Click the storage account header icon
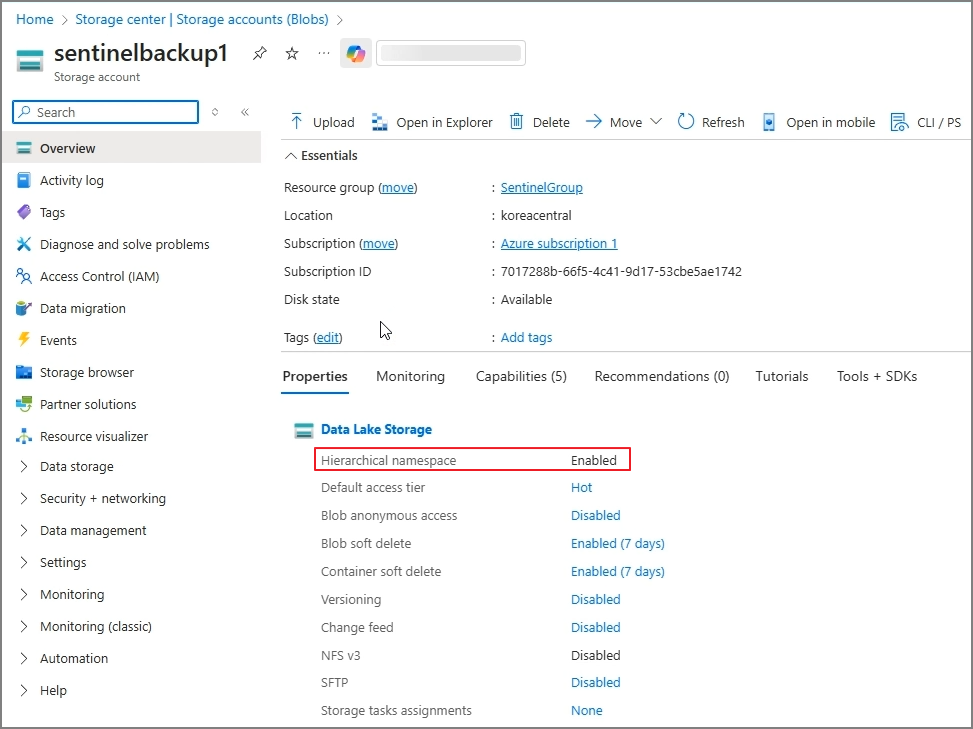The width and height of the screenshot is (973, 729). pyautogui.click(x=30, y=61)
